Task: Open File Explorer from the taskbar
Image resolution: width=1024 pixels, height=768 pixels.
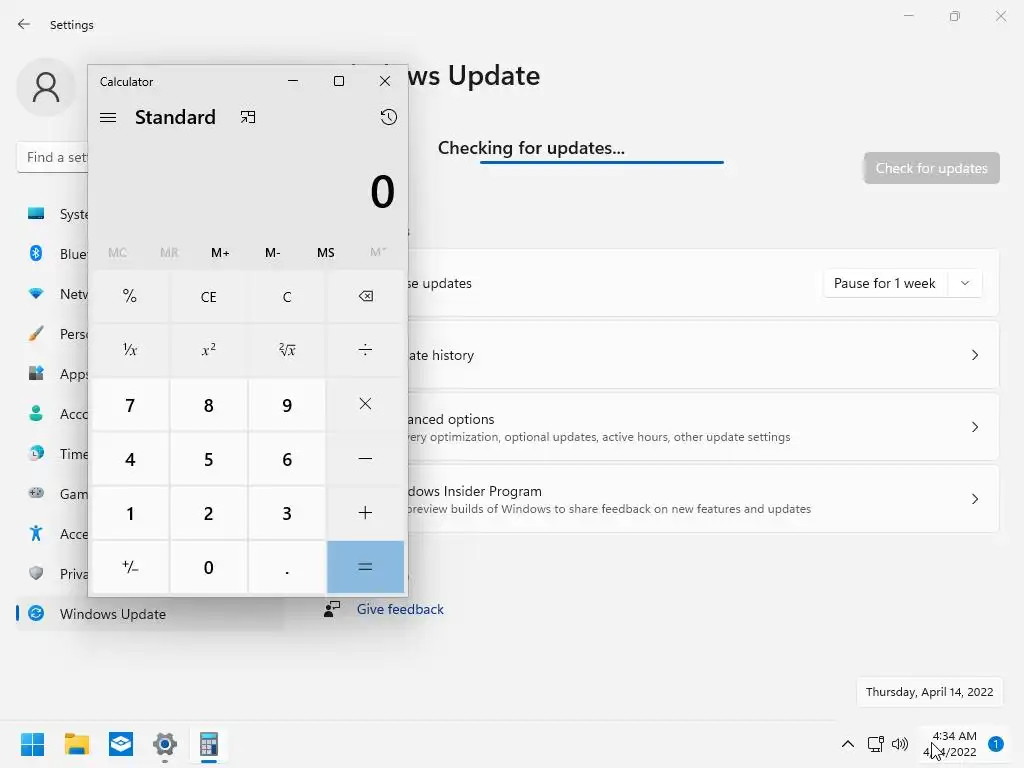Action: tap(76, 744)
